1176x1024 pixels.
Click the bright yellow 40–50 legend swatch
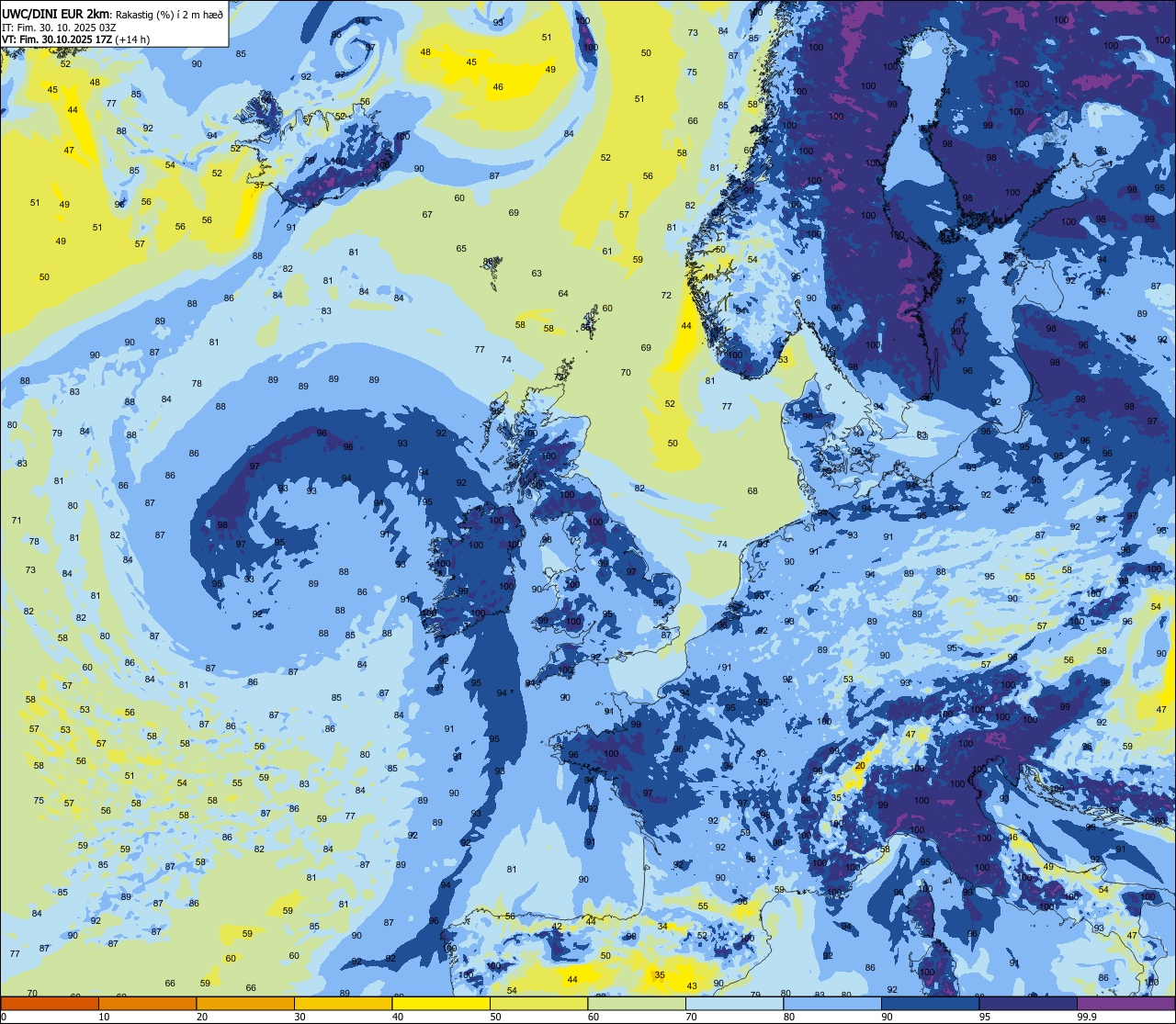pos(441,1004)
